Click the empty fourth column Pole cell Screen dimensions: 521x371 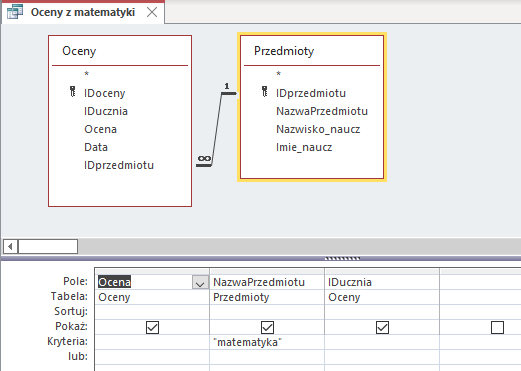480,282
